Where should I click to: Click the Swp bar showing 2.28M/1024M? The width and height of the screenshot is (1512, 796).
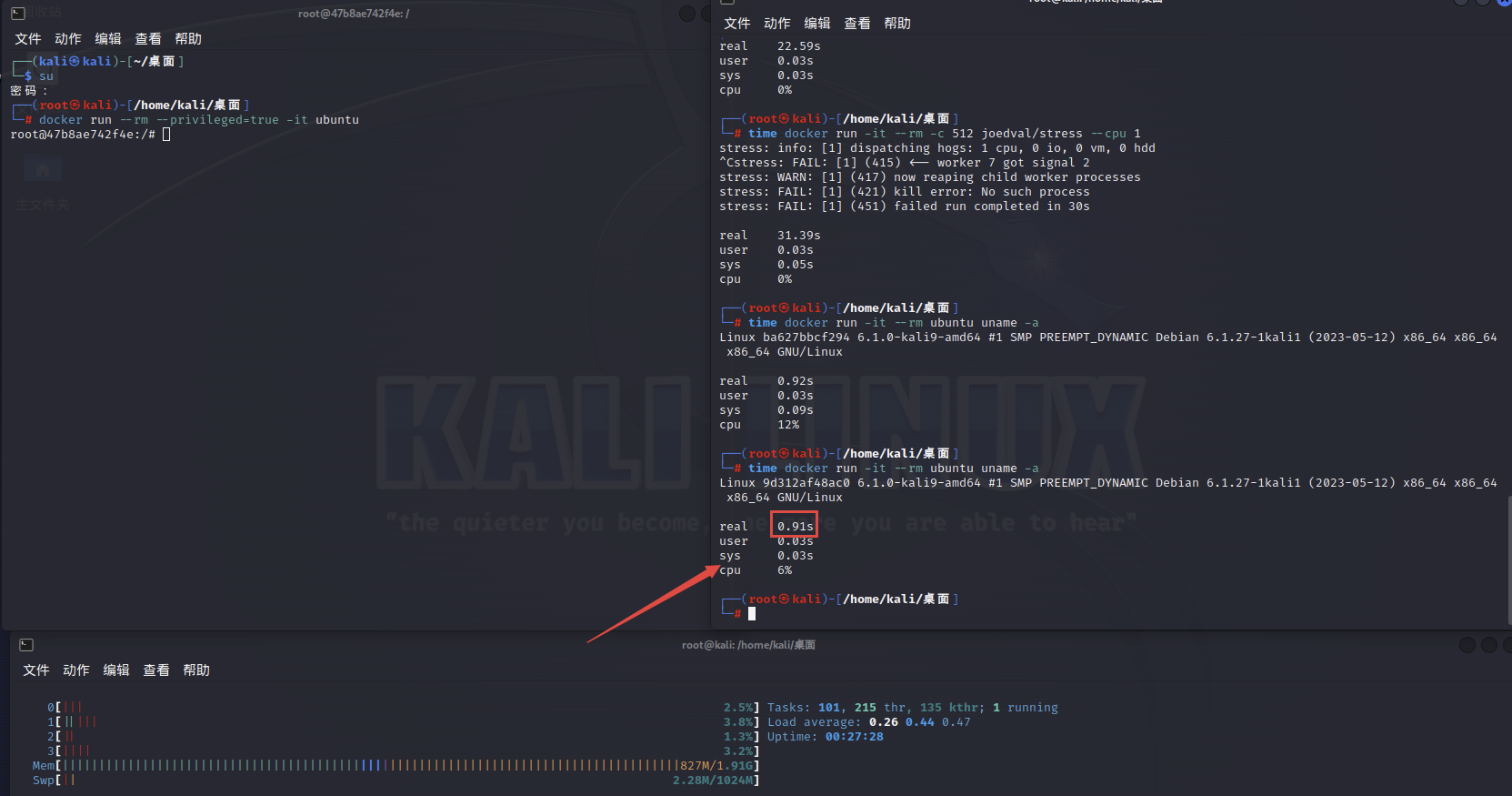tap(396, 781)
